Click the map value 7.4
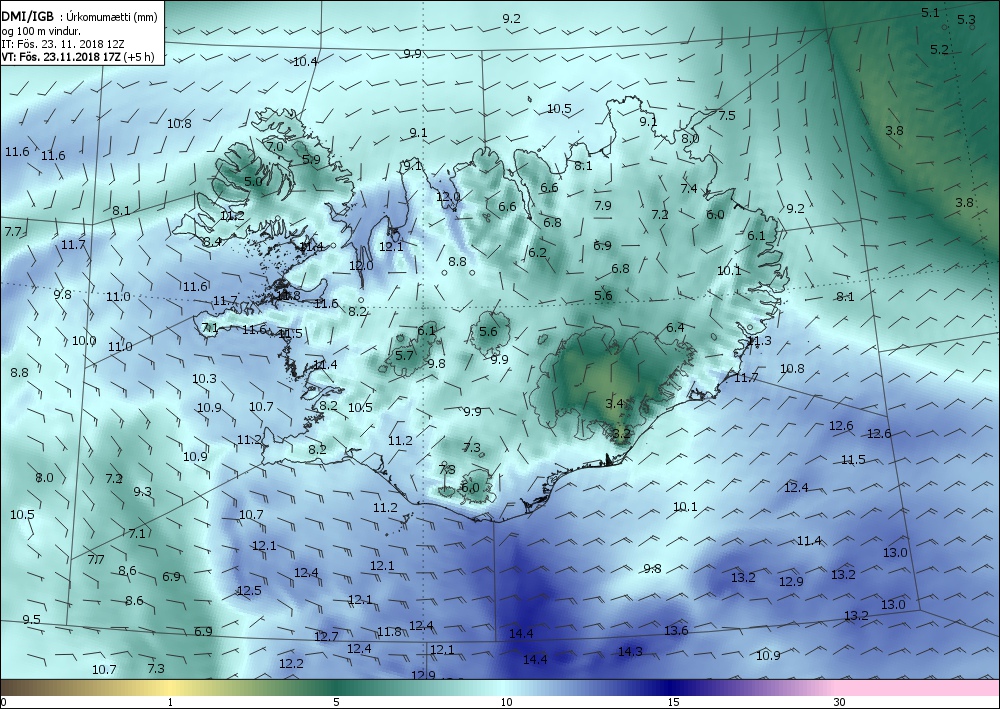Image resolution: width=1000 pixels, height=709 pixels. tap(689, 188)
